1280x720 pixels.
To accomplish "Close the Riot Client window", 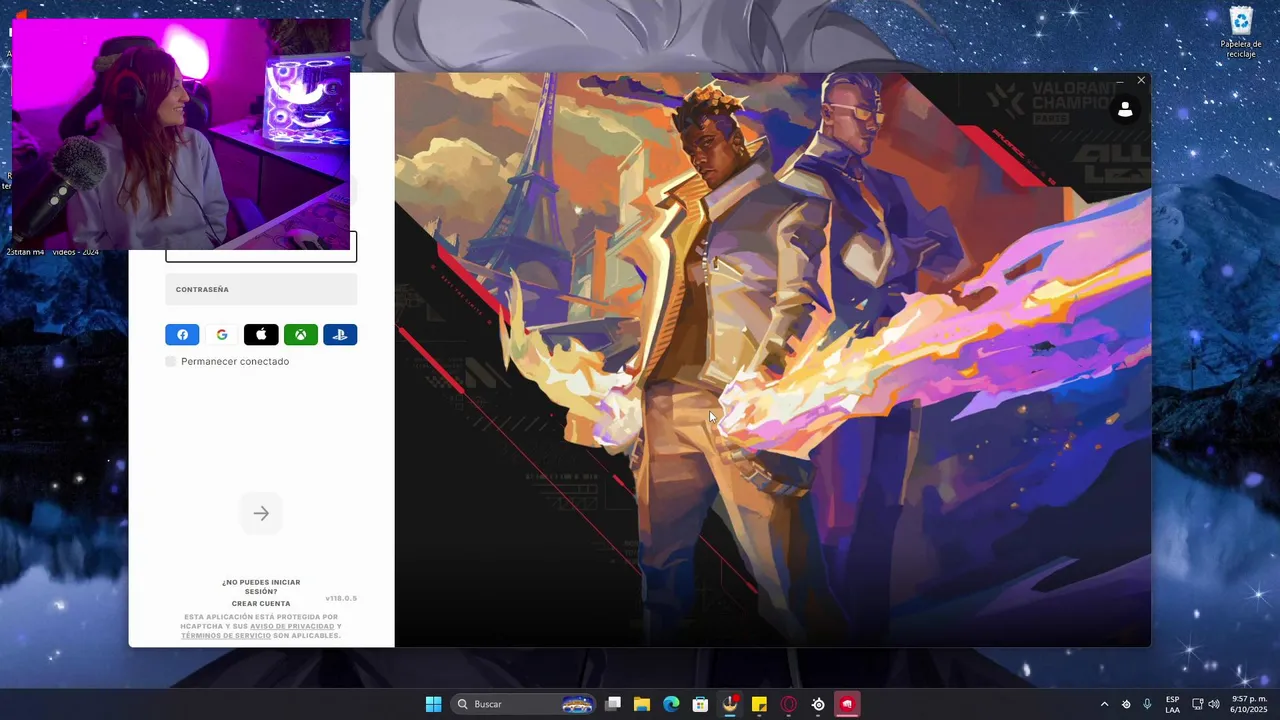I will coord(1141,81).
